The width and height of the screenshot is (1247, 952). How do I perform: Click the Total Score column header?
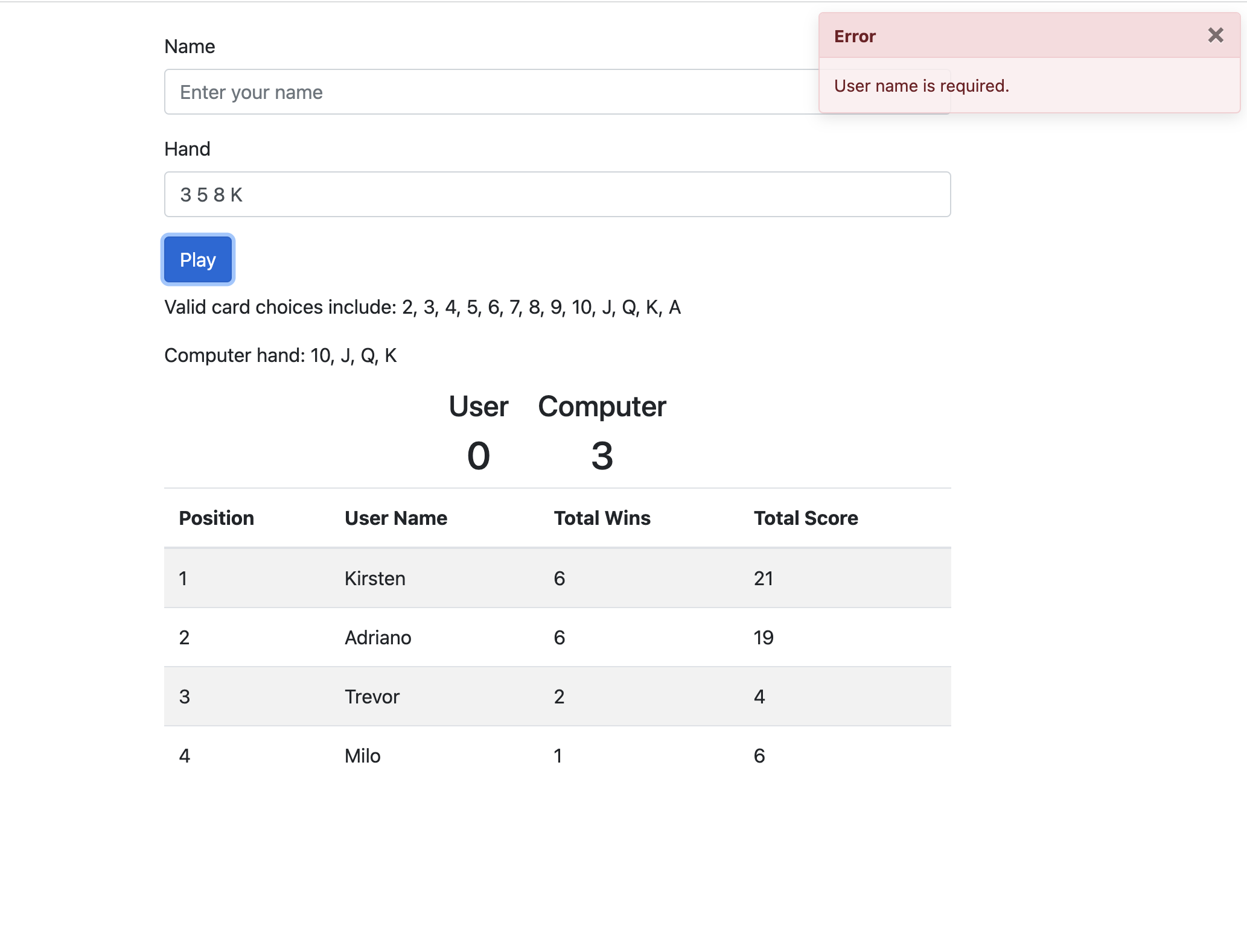click(806, 518)
